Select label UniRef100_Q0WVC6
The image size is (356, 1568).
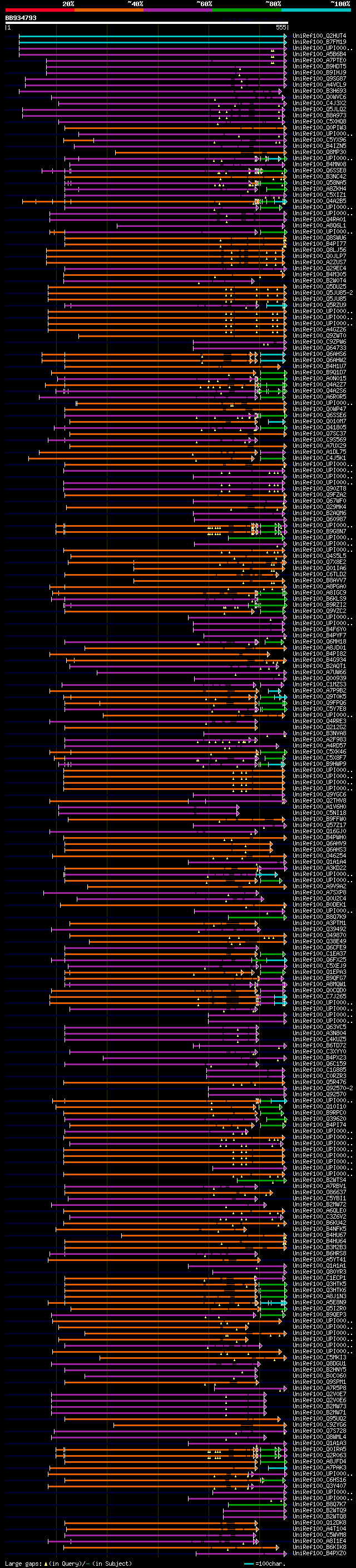[319, 97]
